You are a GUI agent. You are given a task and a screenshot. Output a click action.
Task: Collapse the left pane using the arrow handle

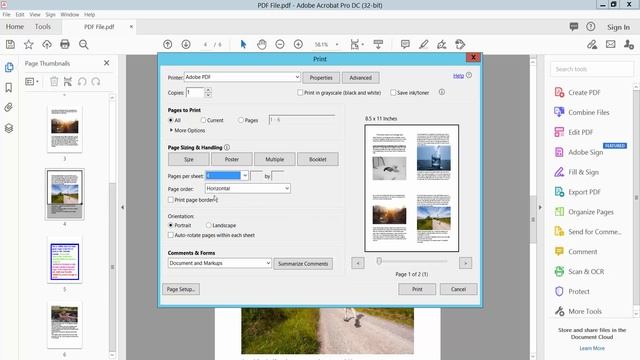pyautogui.click(x=122, y=207)
